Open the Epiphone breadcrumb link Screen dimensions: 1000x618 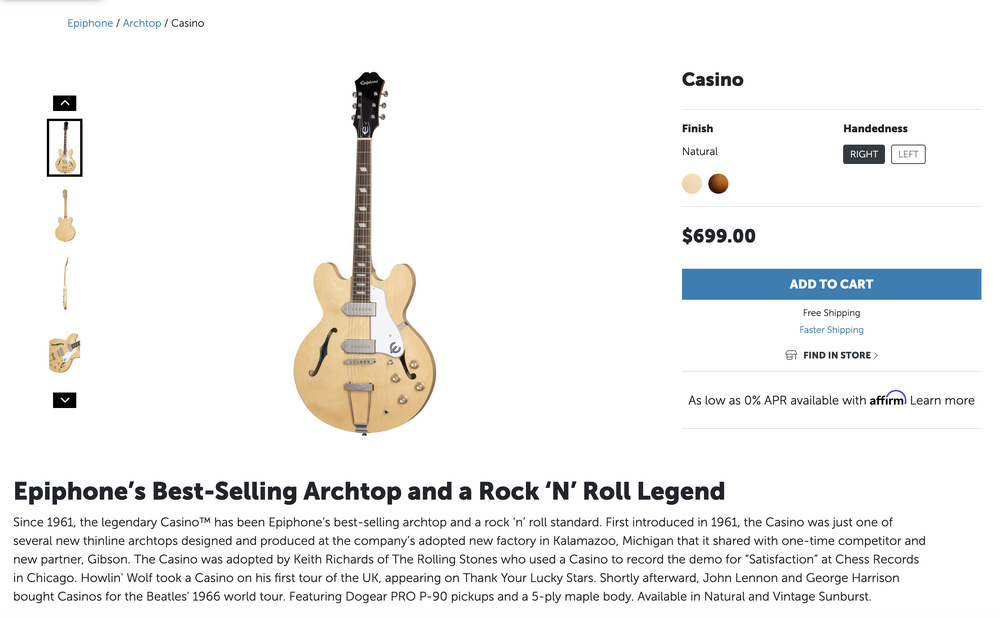pyautogui.click(x=90, y=23)
